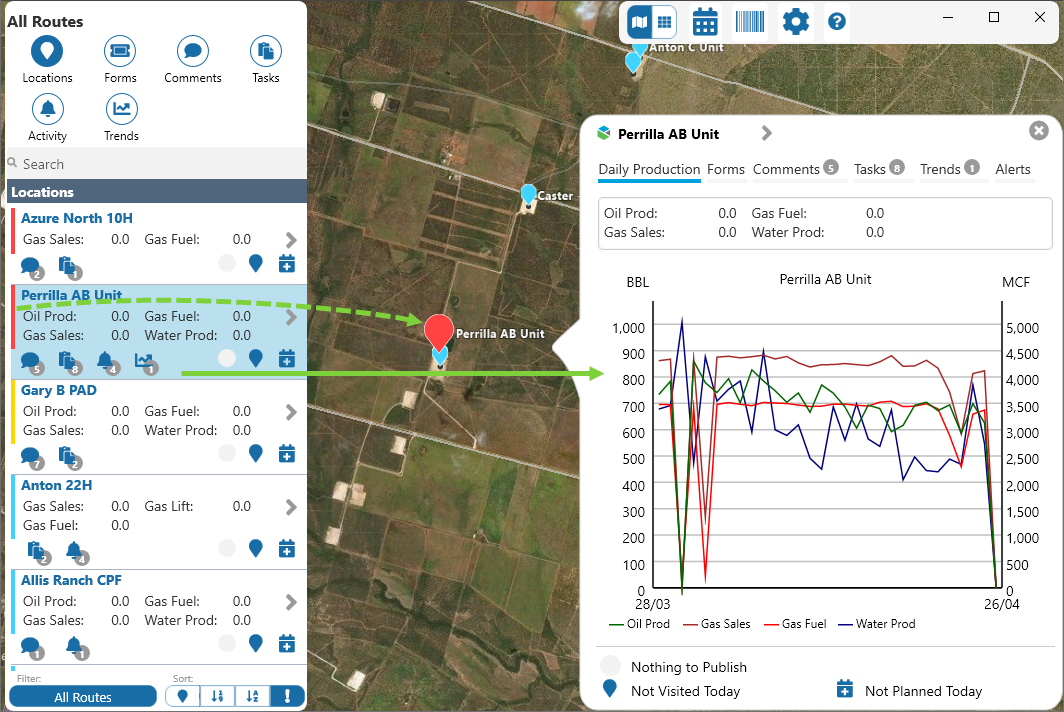Switch to grid view toggle
1064x712 pixels.
(664, 21)
